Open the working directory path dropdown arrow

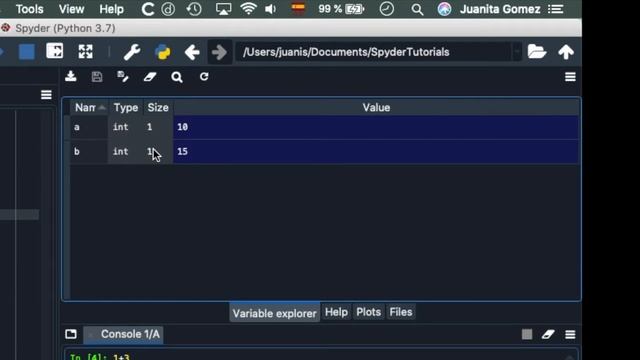pyautogui.click(x=517, y=52)
